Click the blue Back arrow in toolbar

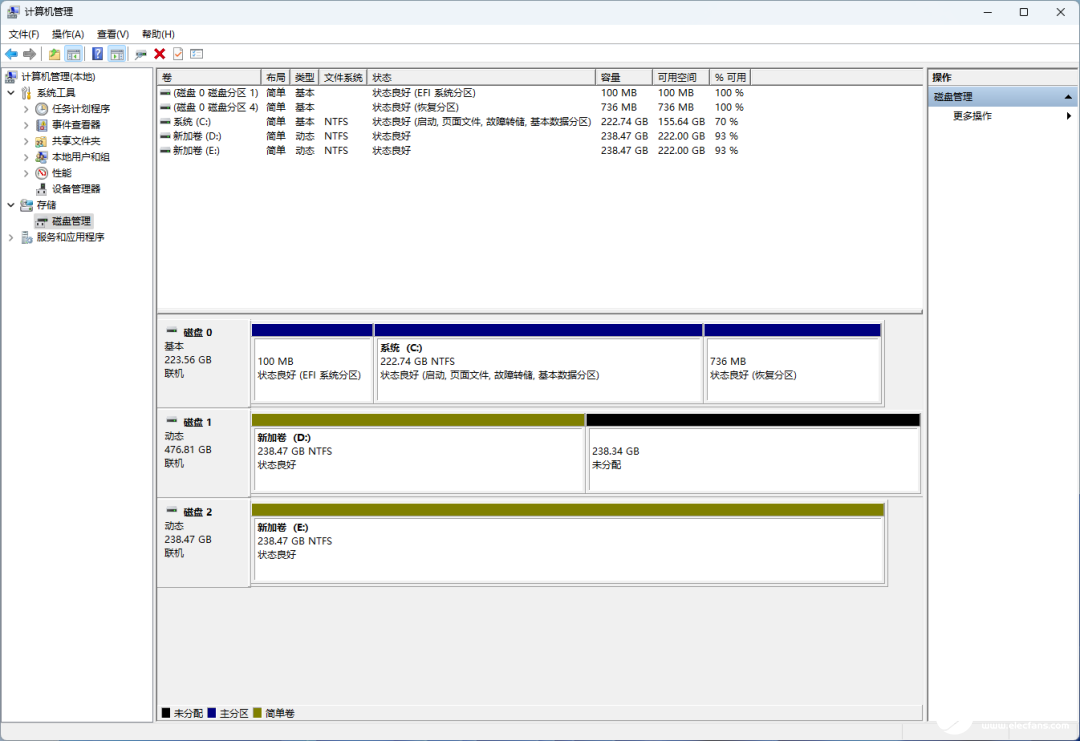tap(11, 54)
